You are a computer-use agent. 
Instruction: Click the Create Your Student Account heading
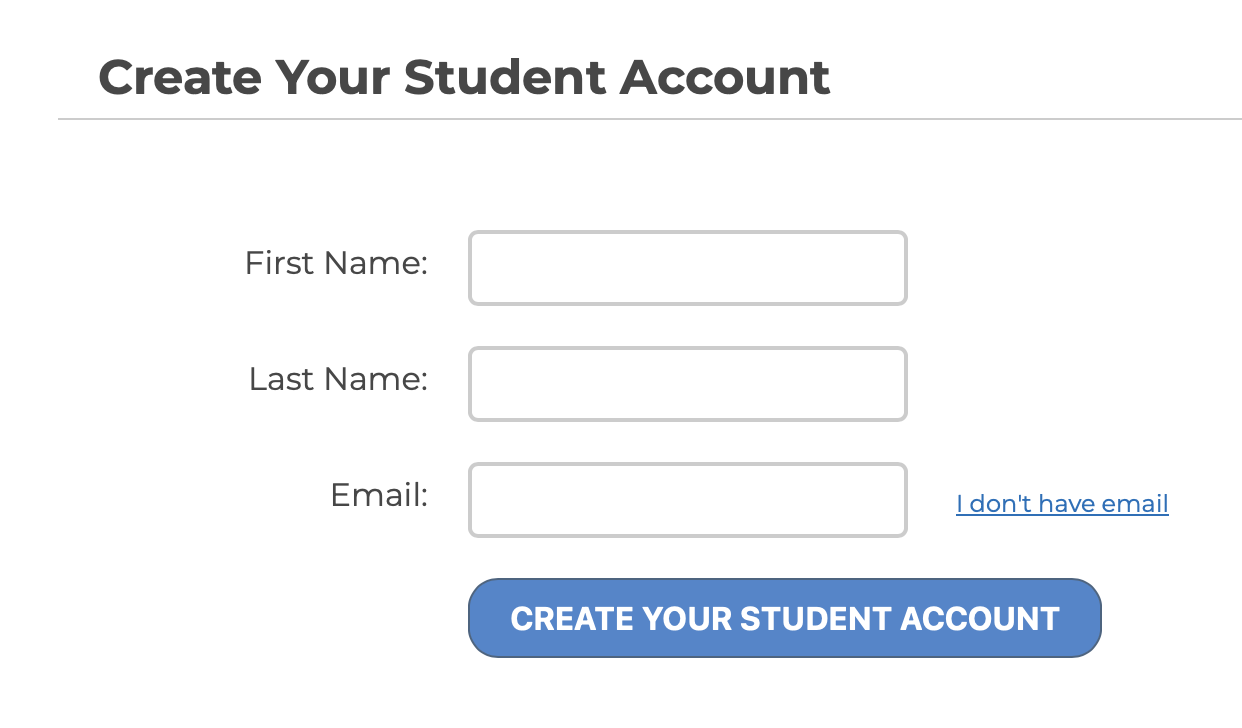(x=464, y=77)
